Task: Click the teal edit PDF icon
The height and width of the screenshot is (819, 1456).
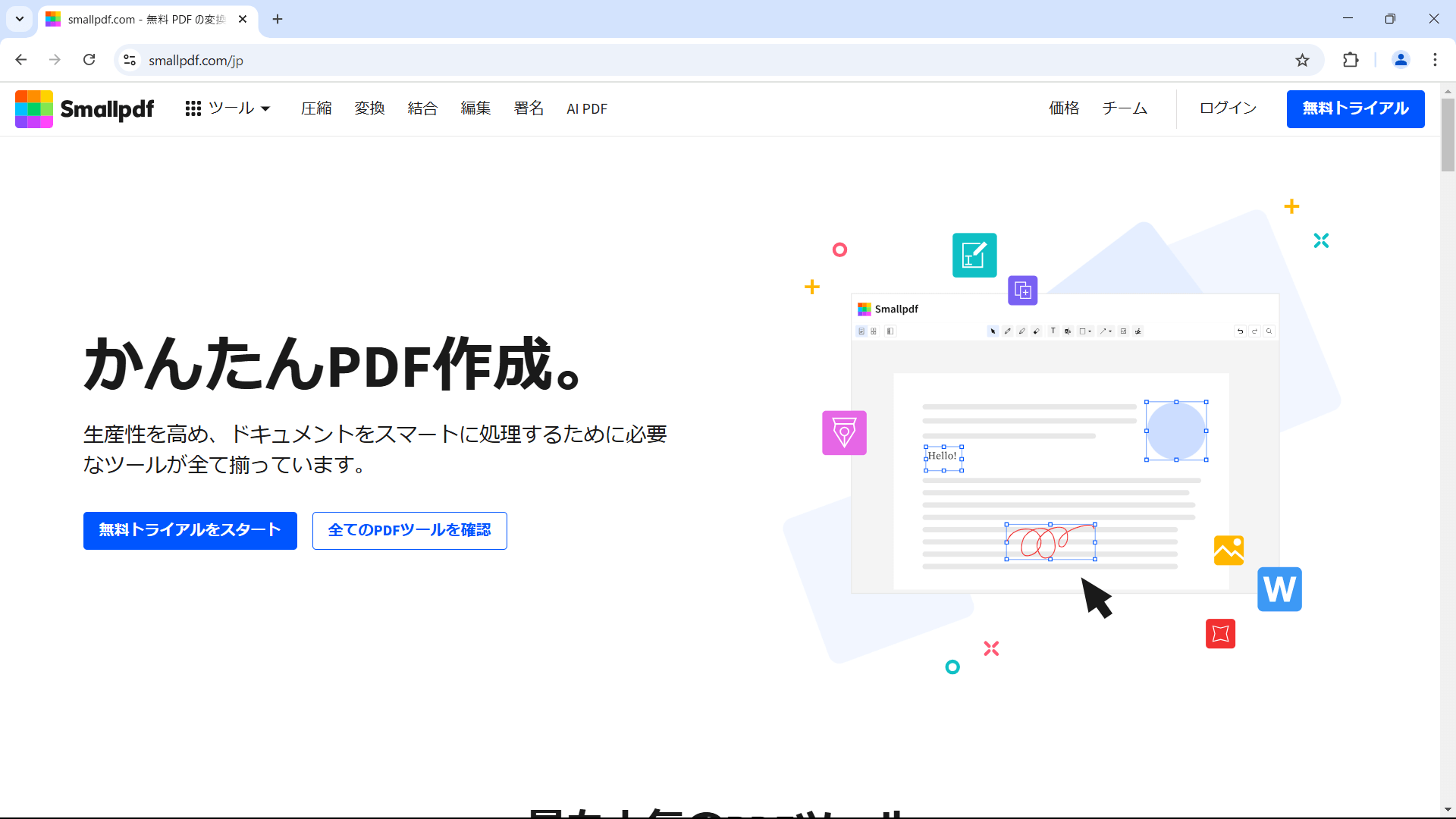Action: tap(974, 255)
